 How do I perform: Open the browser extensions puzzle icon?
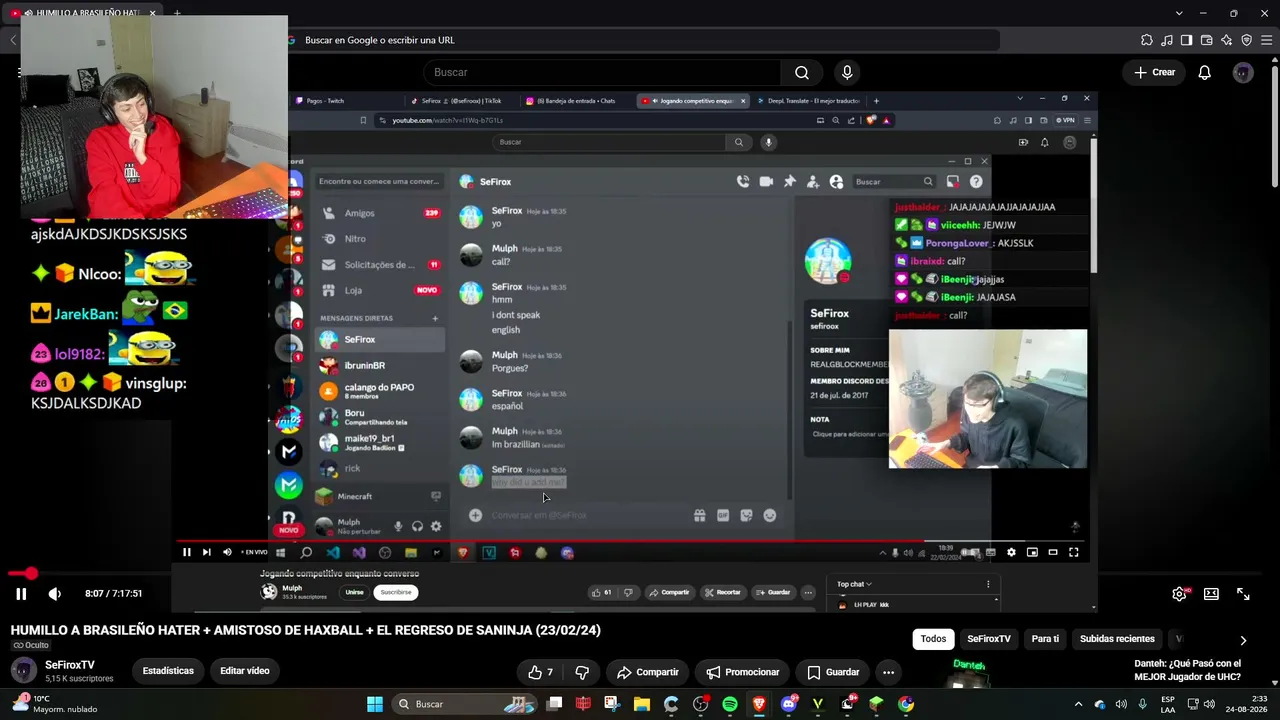(x=1146, y=40)
